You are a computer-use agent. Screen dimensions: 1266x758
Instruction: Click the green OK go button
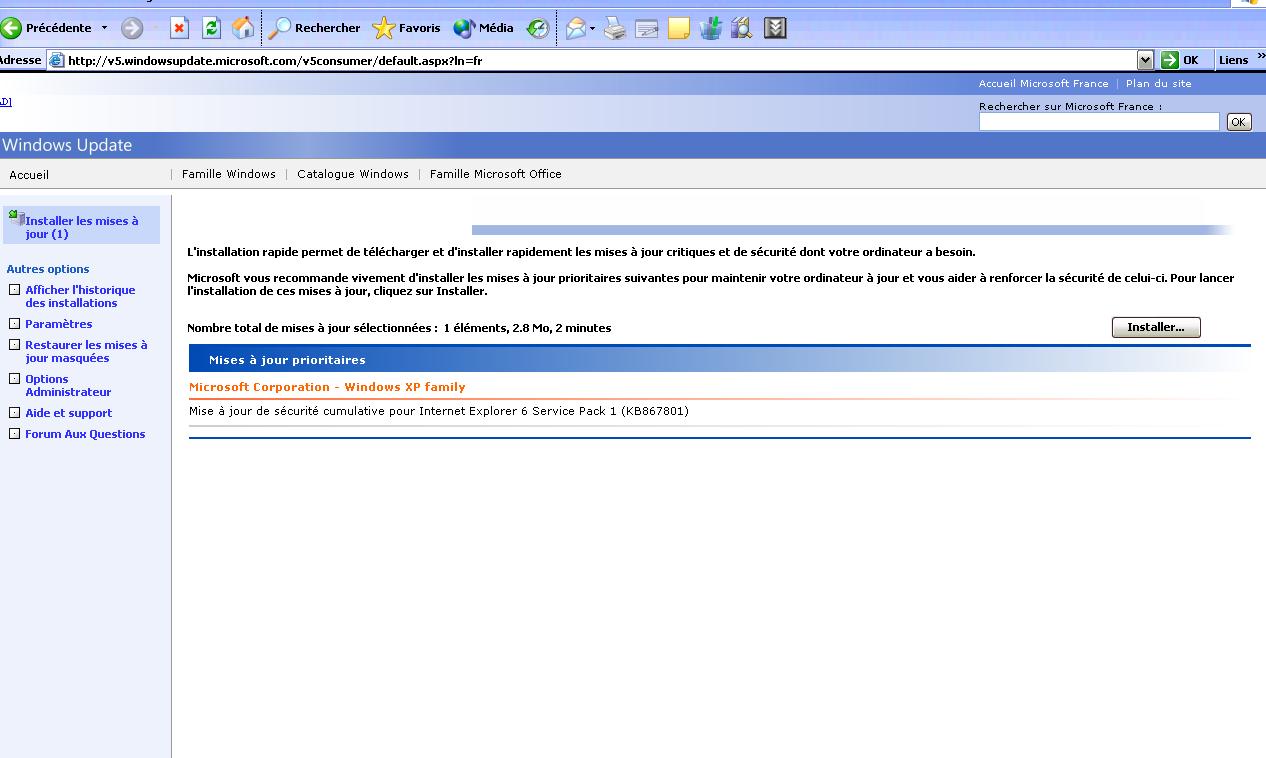pyautogui.click(x=1181, y=60)
